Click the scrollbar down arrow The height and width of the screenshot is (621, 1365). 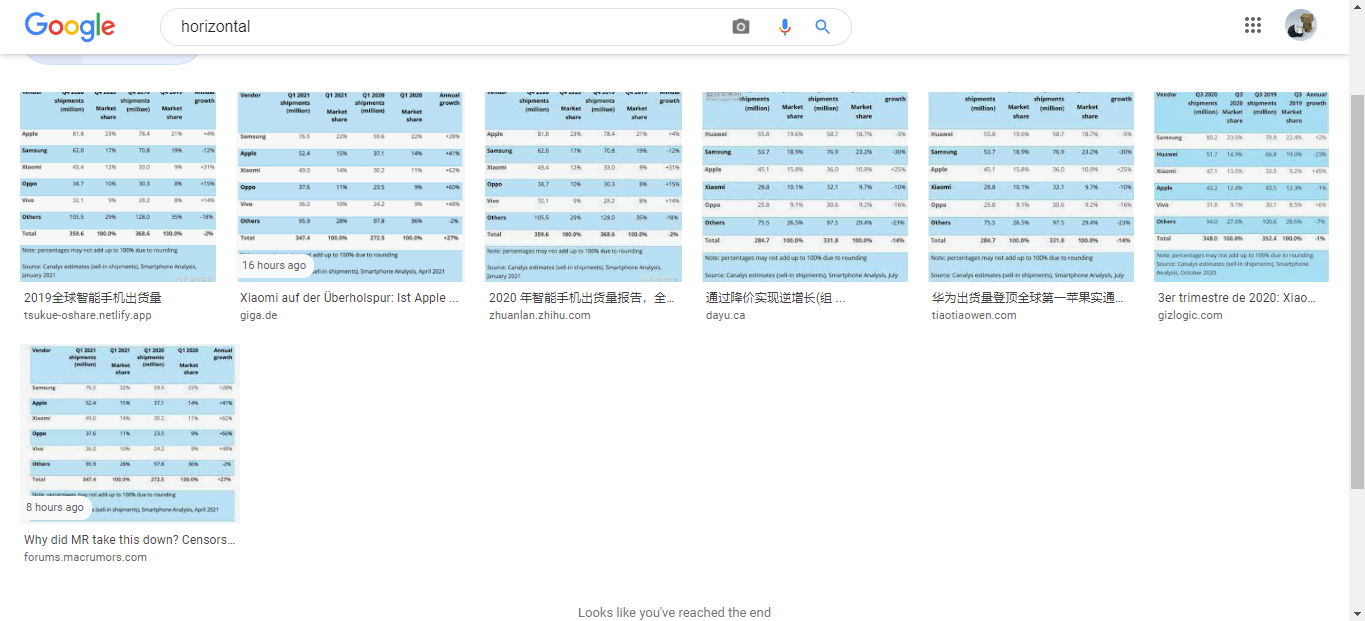(x=1357, y=612)
